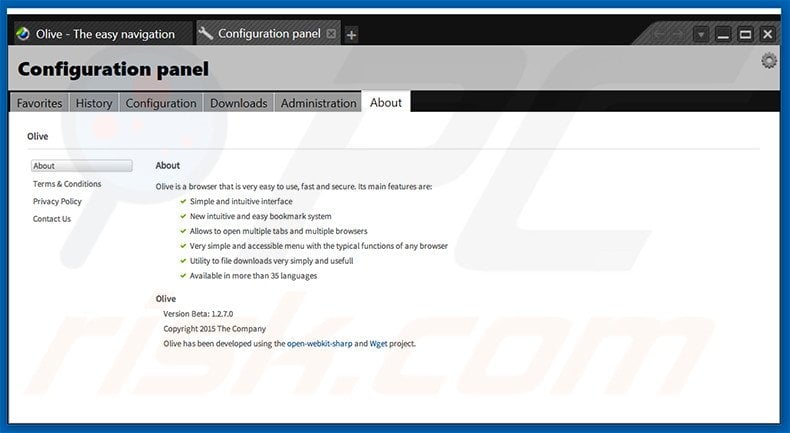Click the Olive globe icon in the first tab
Image resolution: width=790 pixels, height=433 pixels.
(23, 34)
